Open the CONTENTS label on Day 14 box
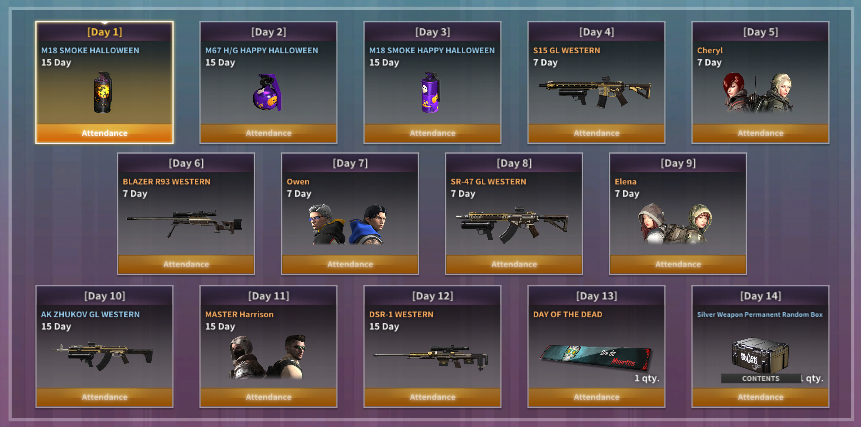The image size is (861, 427). click(761, 379)
